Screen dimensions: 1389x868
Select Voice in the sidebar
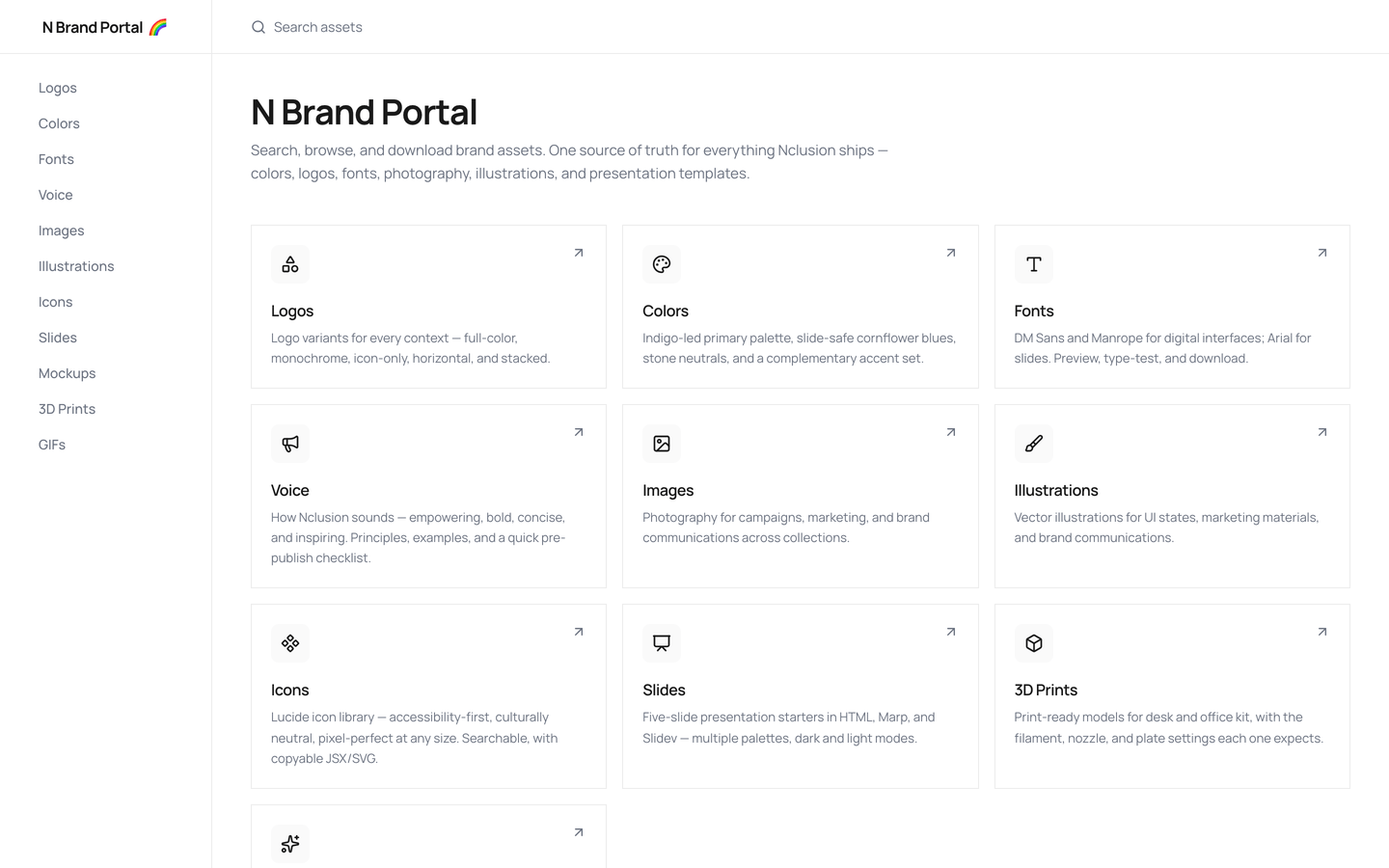(x=56, y=195)
